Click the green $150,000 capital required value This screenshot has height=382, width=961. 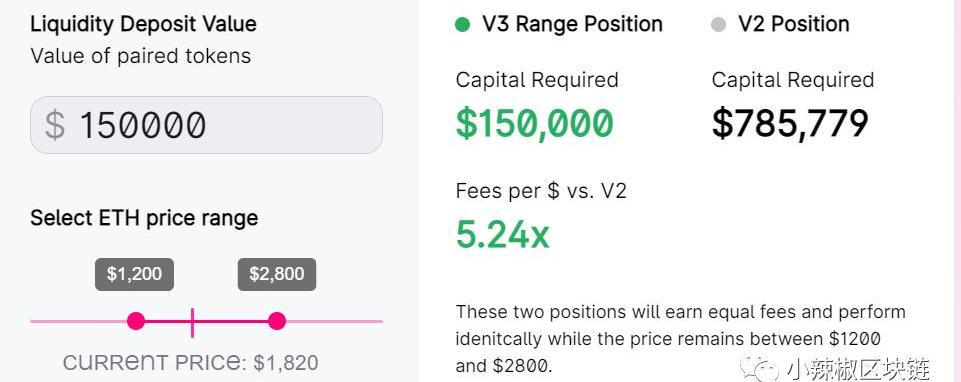(x=534, y=123)
